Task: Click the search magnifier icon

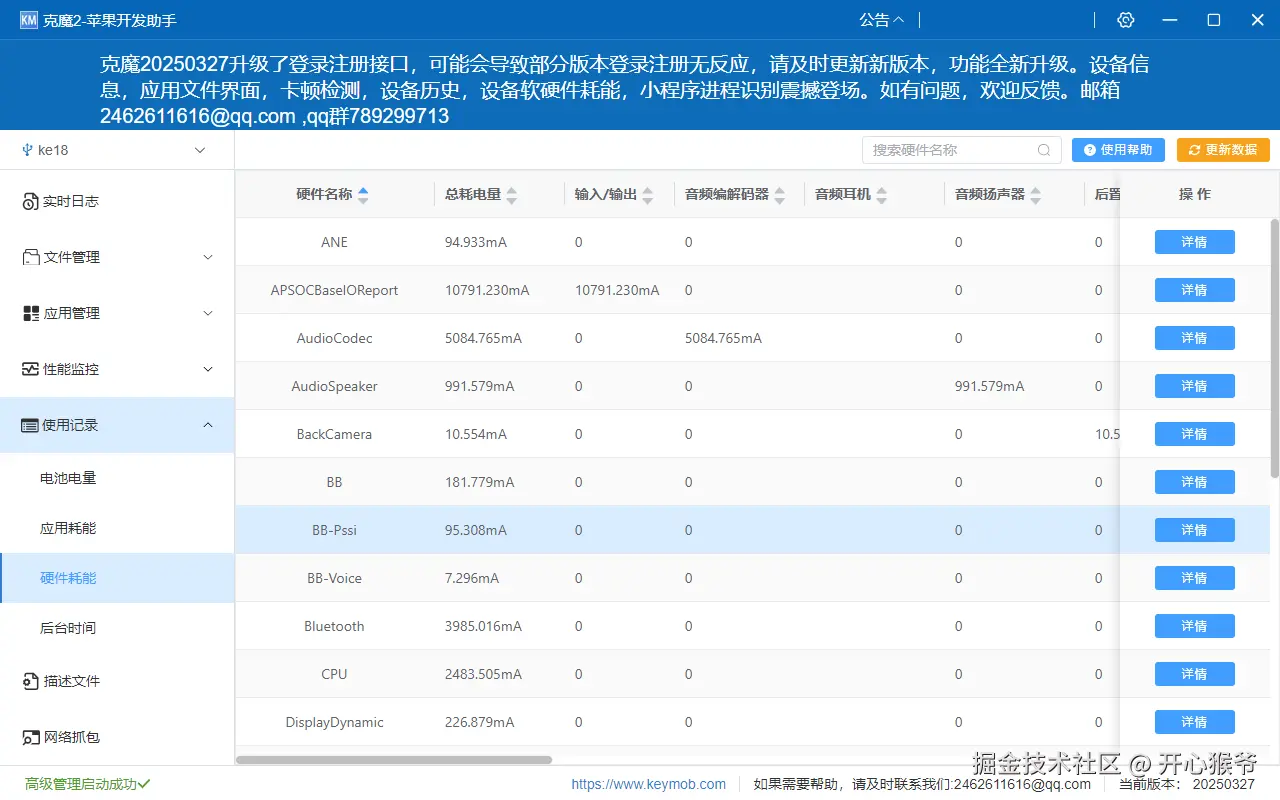Action: (1044, 150)
